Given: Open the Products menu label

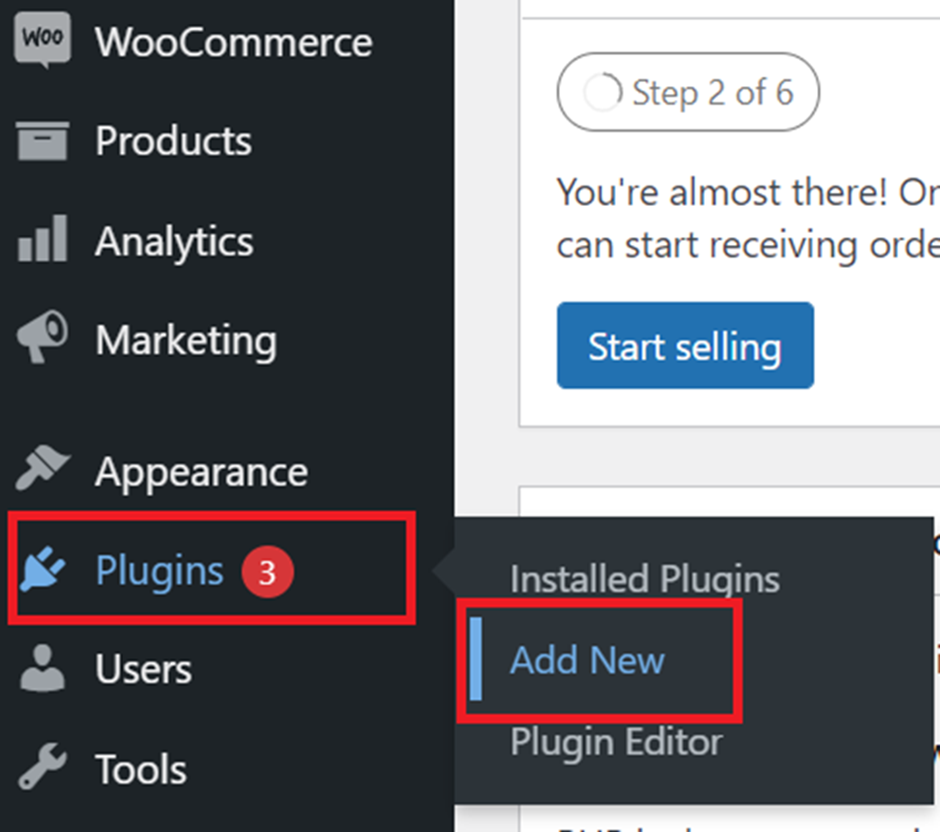Looking at the screenshot, I should 173,141.
